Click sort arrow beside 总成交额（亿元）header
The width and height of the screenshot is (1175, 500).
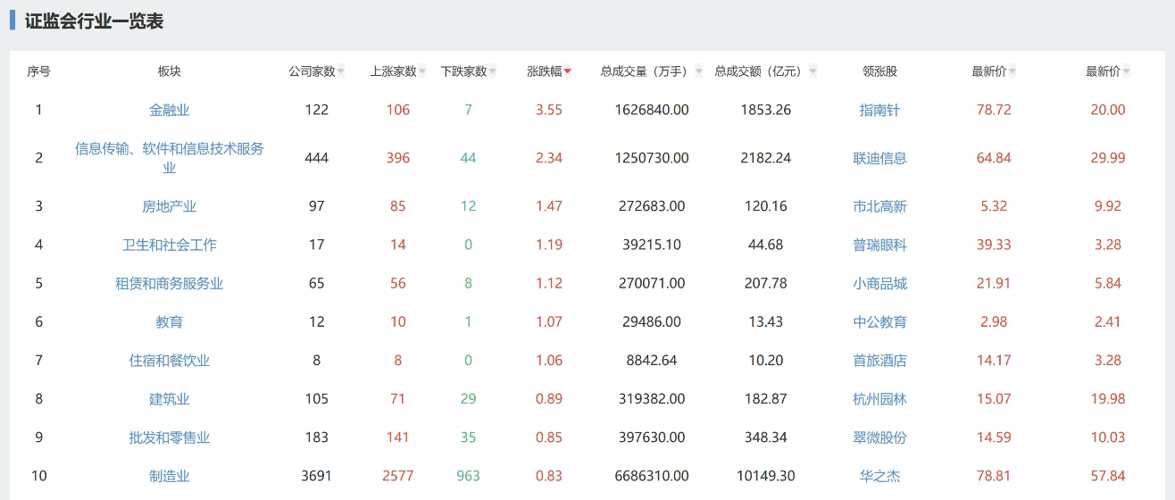(x=812, y=72)
